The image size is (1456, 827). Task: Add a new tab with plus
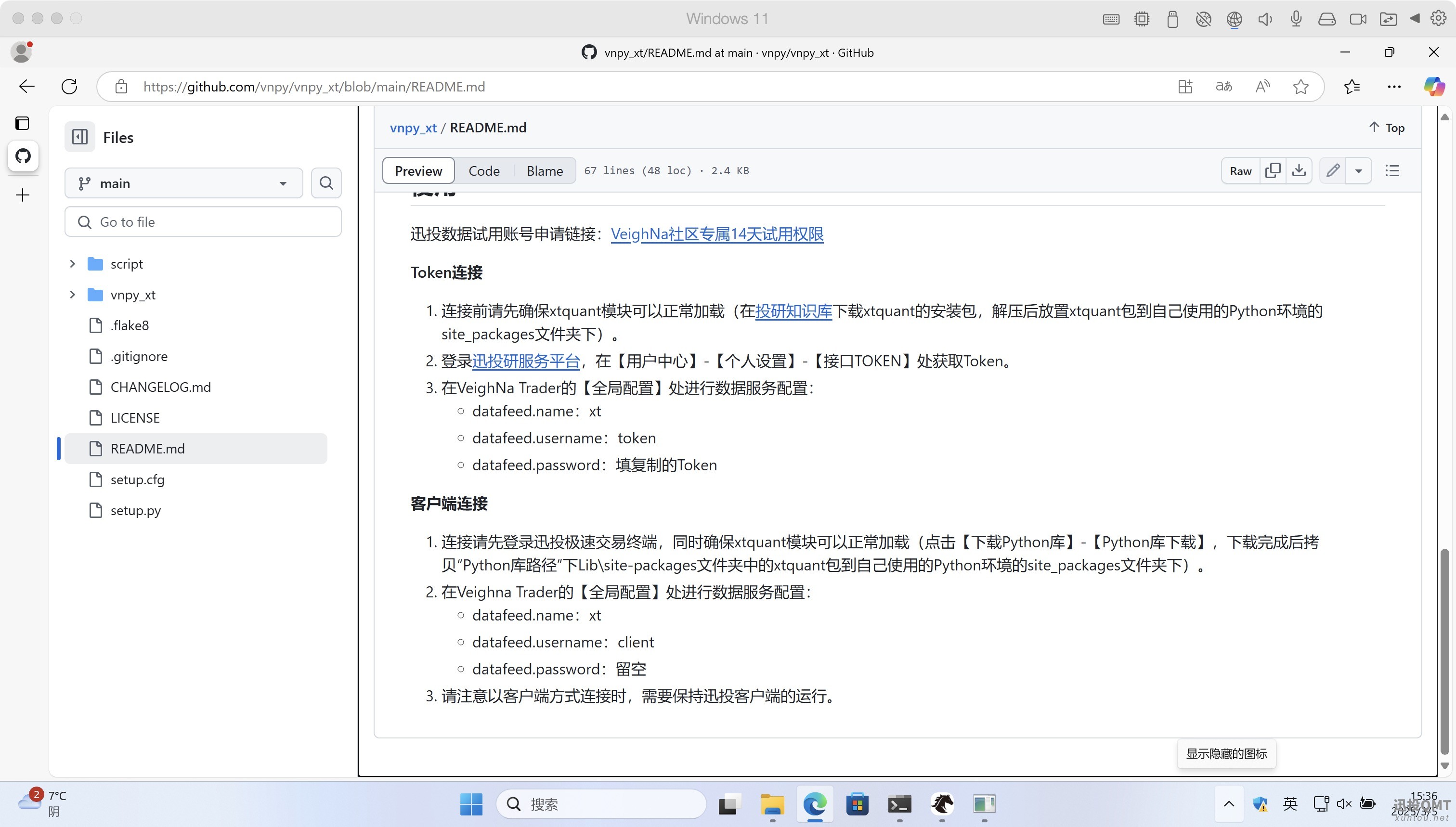23,195
